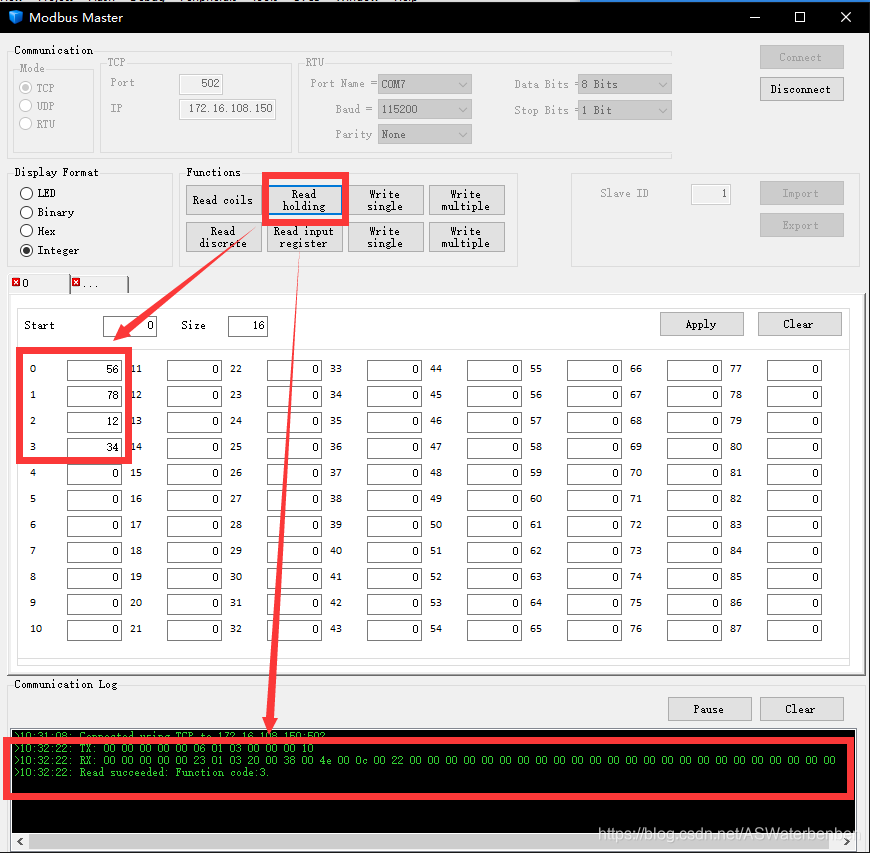Image resolution: width=870 pixels, height=853 pixels.
Task: Click register 11 value field
Action: click(x=194, y=370)
